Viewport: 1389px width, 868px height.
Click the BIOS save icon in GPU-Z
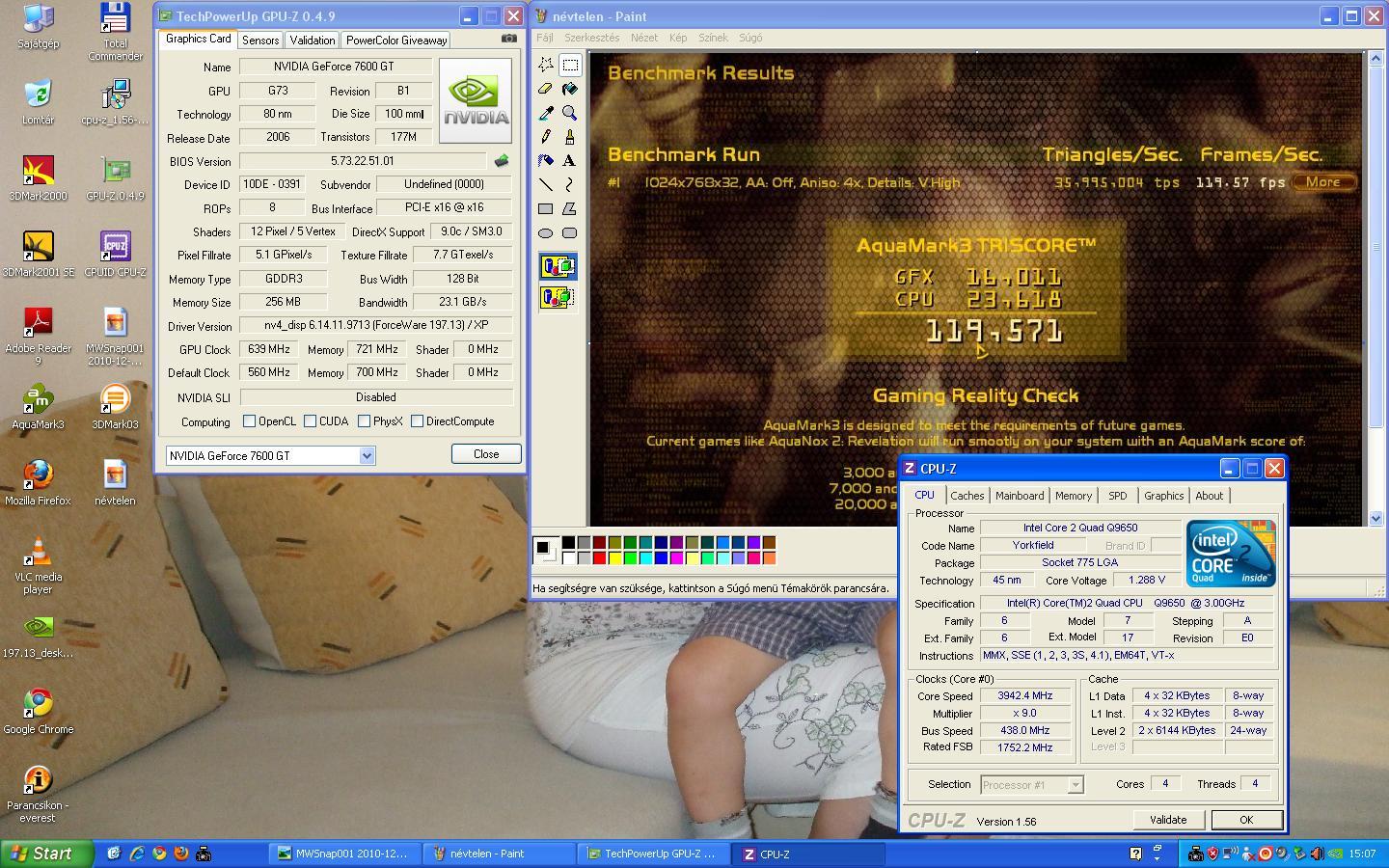point(502,161)
